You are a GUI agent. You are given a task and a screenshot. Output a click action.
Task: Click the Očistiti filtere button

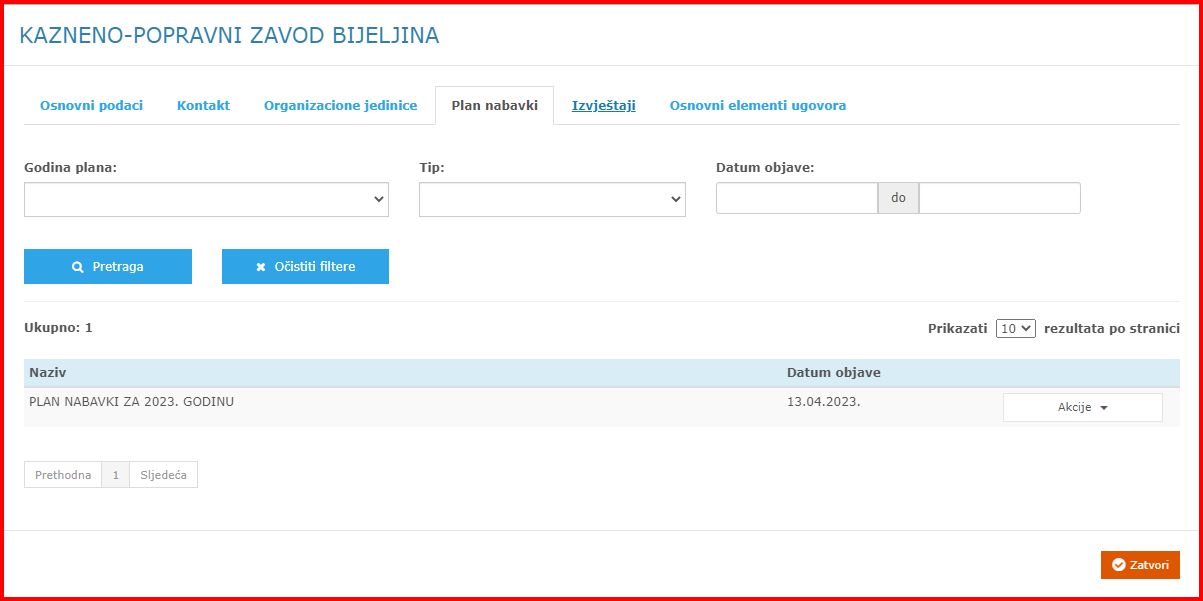pos(305,267)
